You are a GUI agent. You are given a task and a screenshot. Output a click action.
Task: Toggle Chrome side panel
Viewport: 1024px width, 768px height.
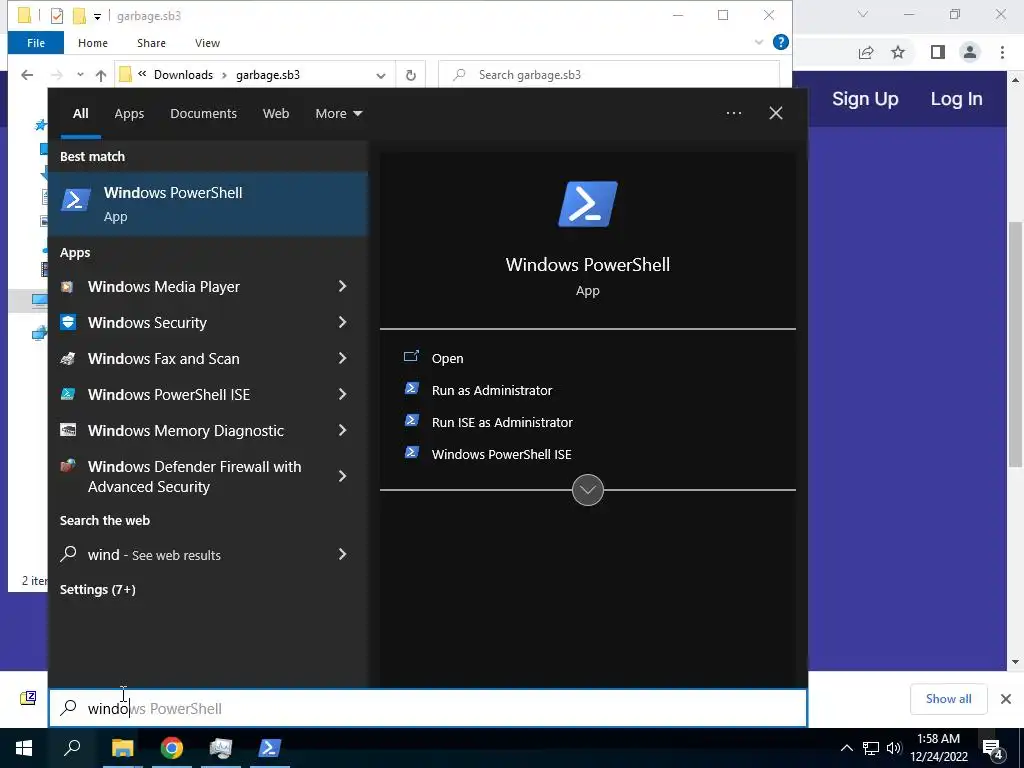coord(938,52)
